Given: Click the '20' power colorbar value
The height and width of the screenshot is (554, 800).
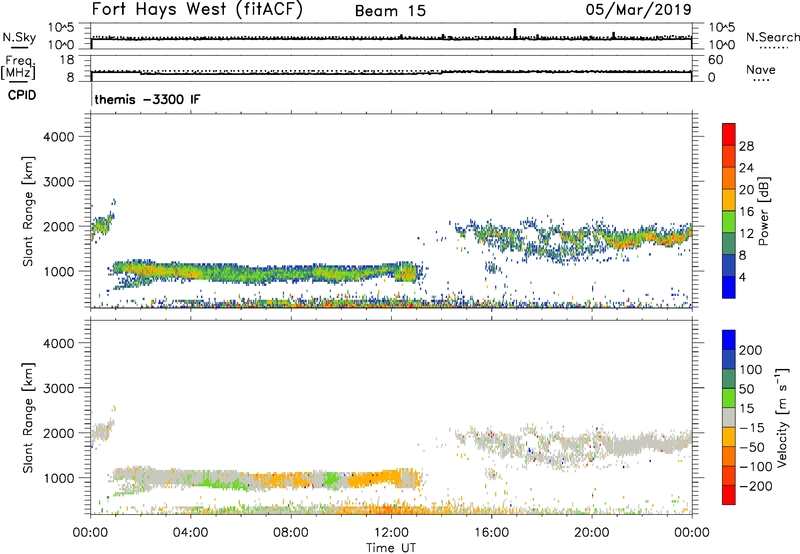Looking at the screenshot, I should [x=746, y=190].
